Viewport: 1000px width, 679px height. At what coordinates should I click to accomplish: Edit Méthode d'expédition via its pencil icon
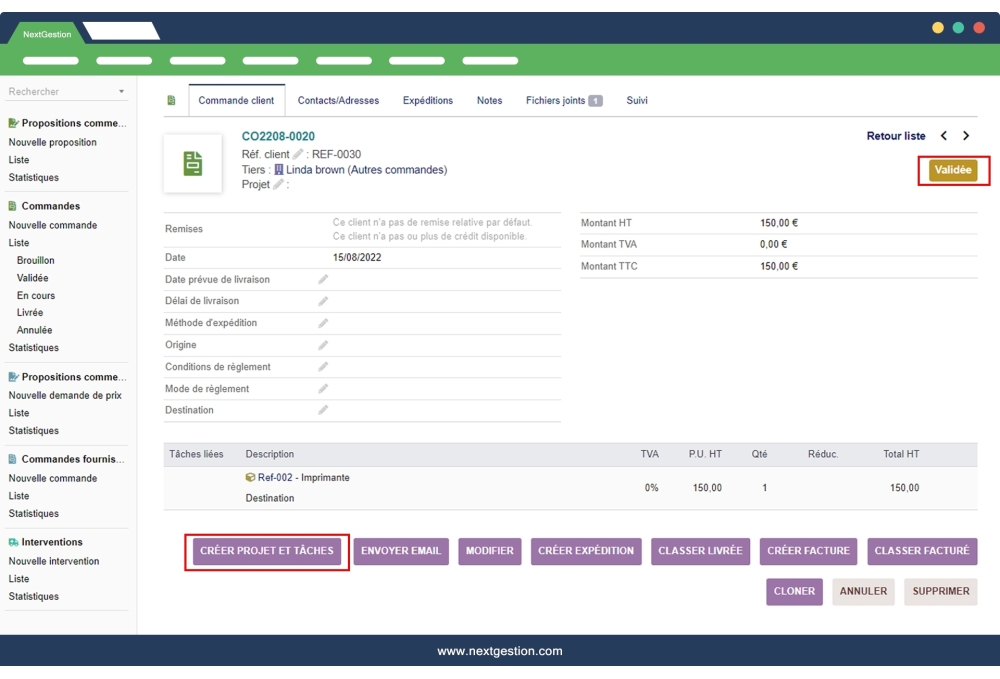pos(323,324)
